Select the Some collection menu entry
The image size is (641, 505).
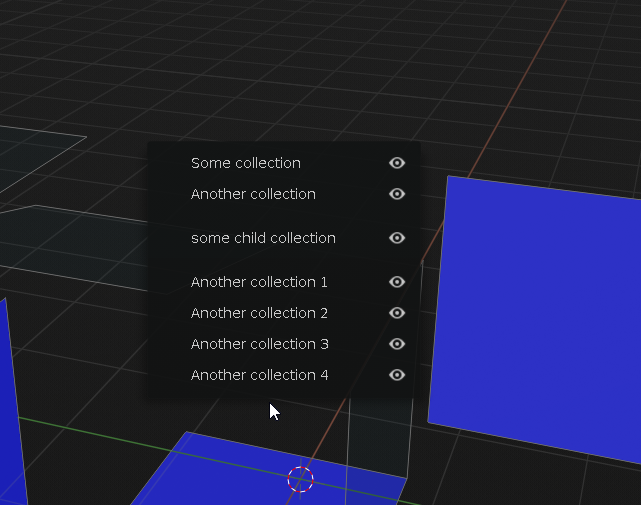pos(246,163)
